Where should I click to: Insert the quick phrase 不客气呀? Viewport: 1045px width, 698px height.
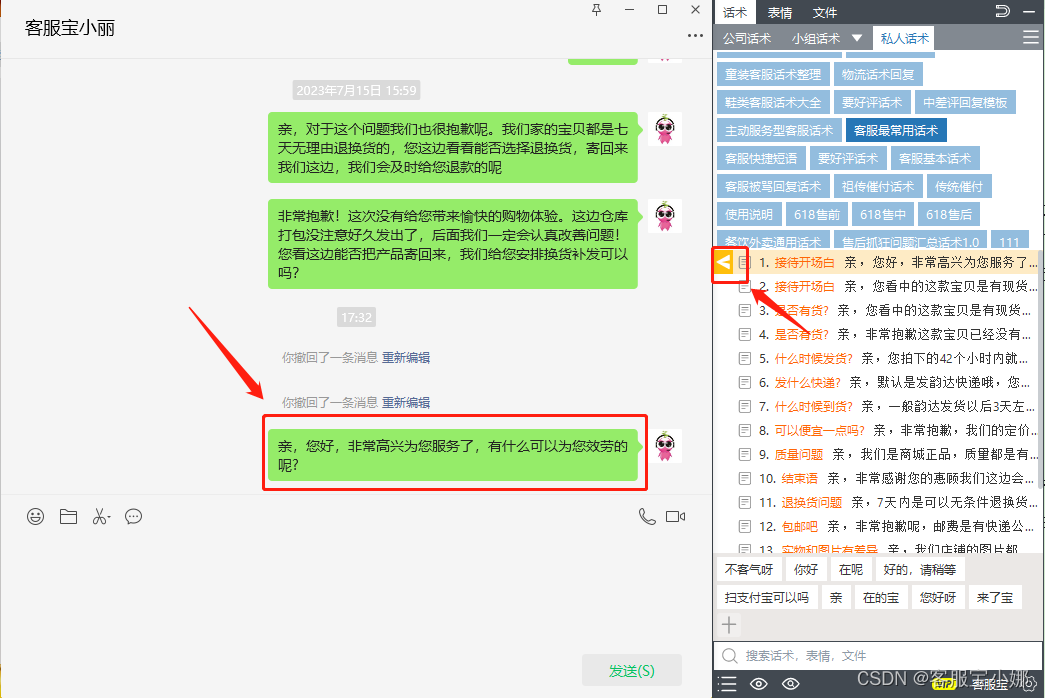(x=749, y=570)
